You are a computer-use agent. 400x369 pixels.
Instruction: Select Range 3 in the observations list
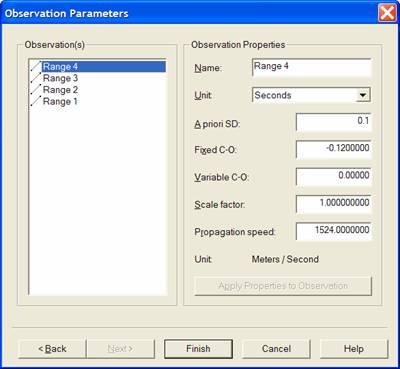coord(60,78)
